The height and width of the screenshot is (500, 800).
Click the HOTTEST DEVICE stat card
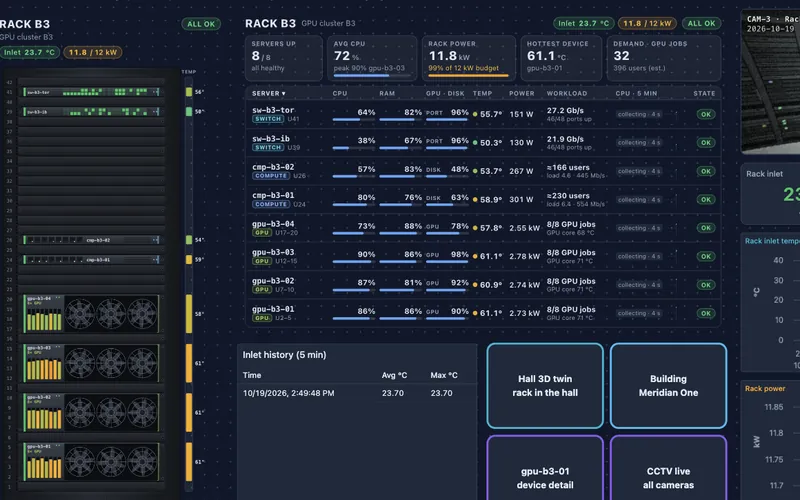click(561, 58)
